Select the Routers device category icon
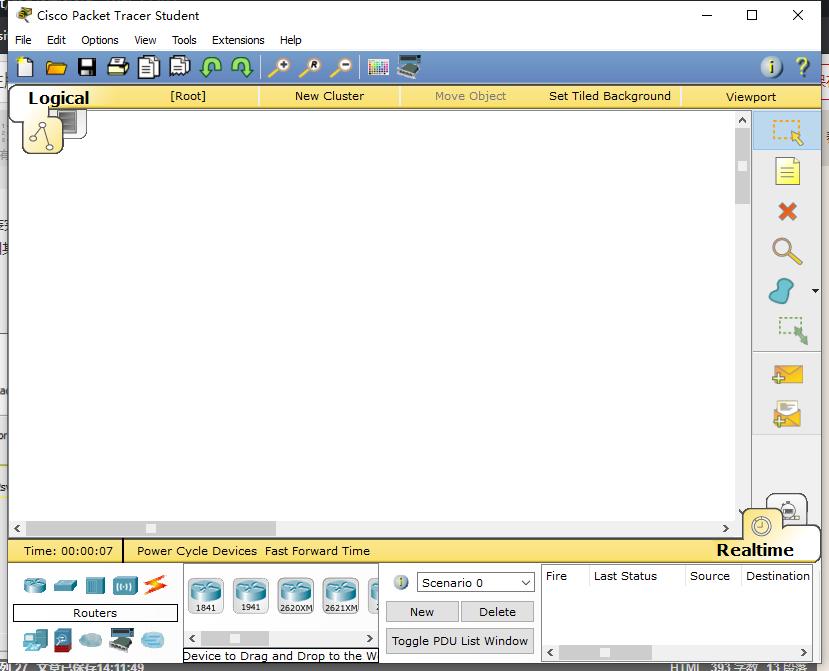829x671 pixels. [35, 585]
